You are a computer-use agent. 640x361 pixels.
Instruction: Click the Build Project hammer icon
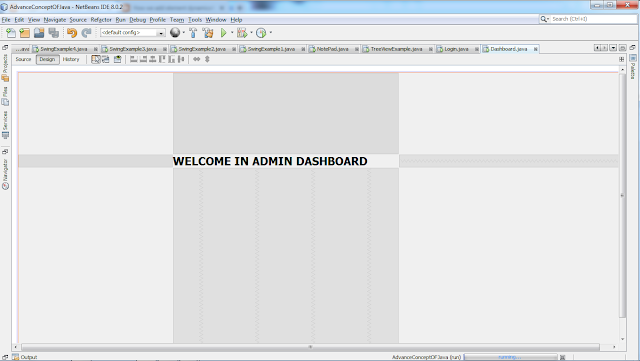coord(193,33)
